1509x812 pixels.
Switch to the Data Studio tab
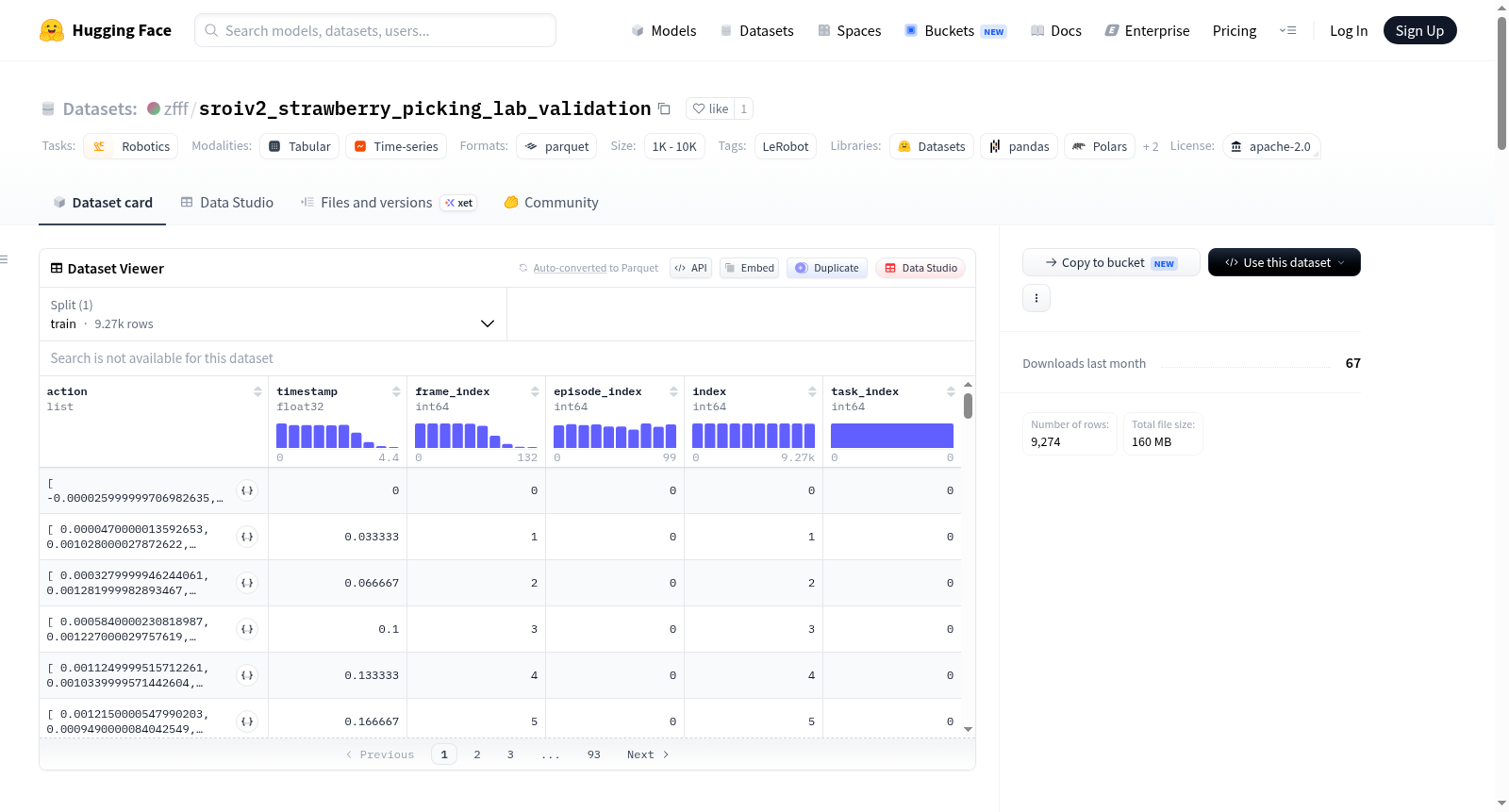tap(227, 203)
